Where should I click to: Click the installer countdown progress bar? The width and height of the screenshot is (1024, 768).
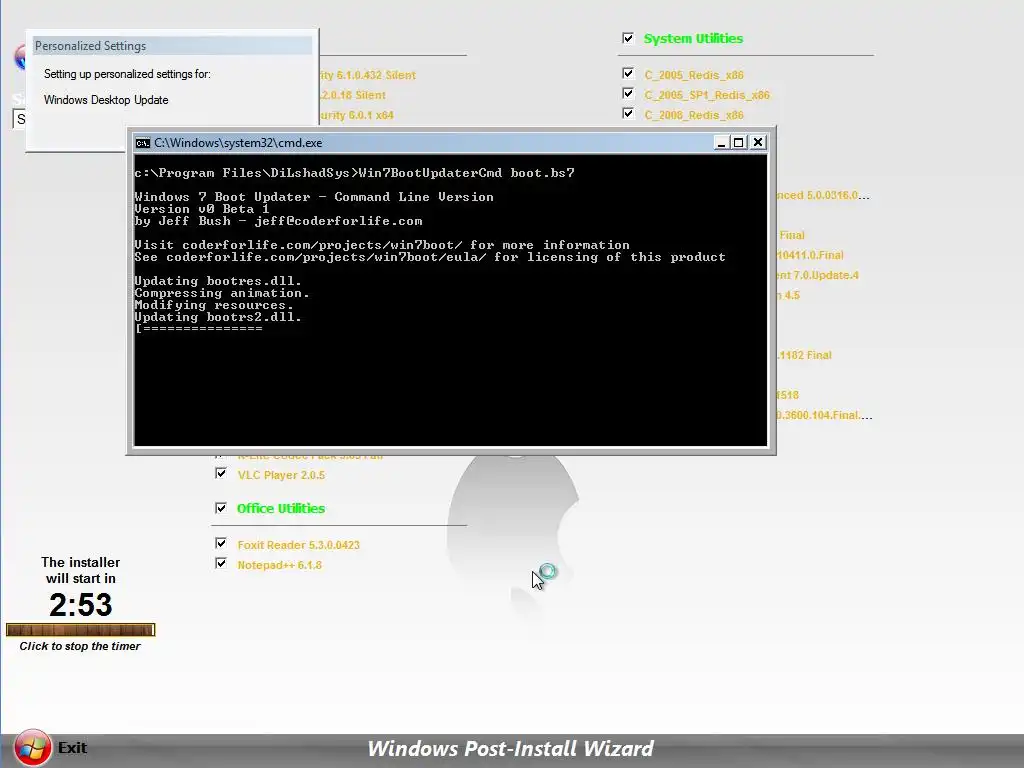click(80, 630)
